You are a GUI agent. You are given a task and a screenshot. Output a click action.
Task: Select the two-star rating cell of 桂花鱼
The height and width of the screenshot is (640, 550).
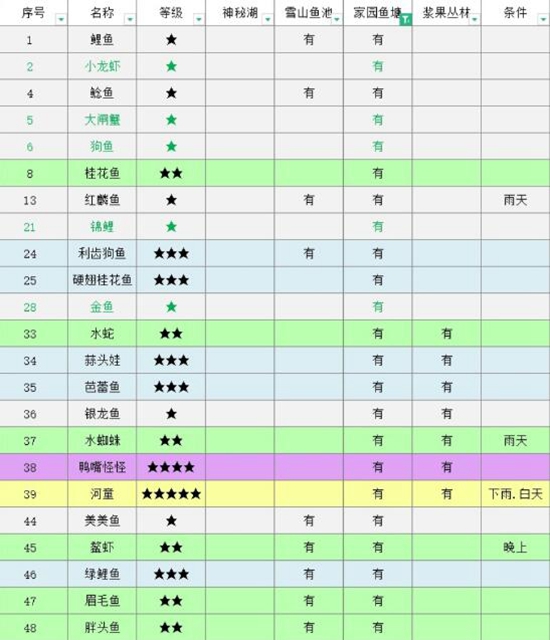coord(171,173)
